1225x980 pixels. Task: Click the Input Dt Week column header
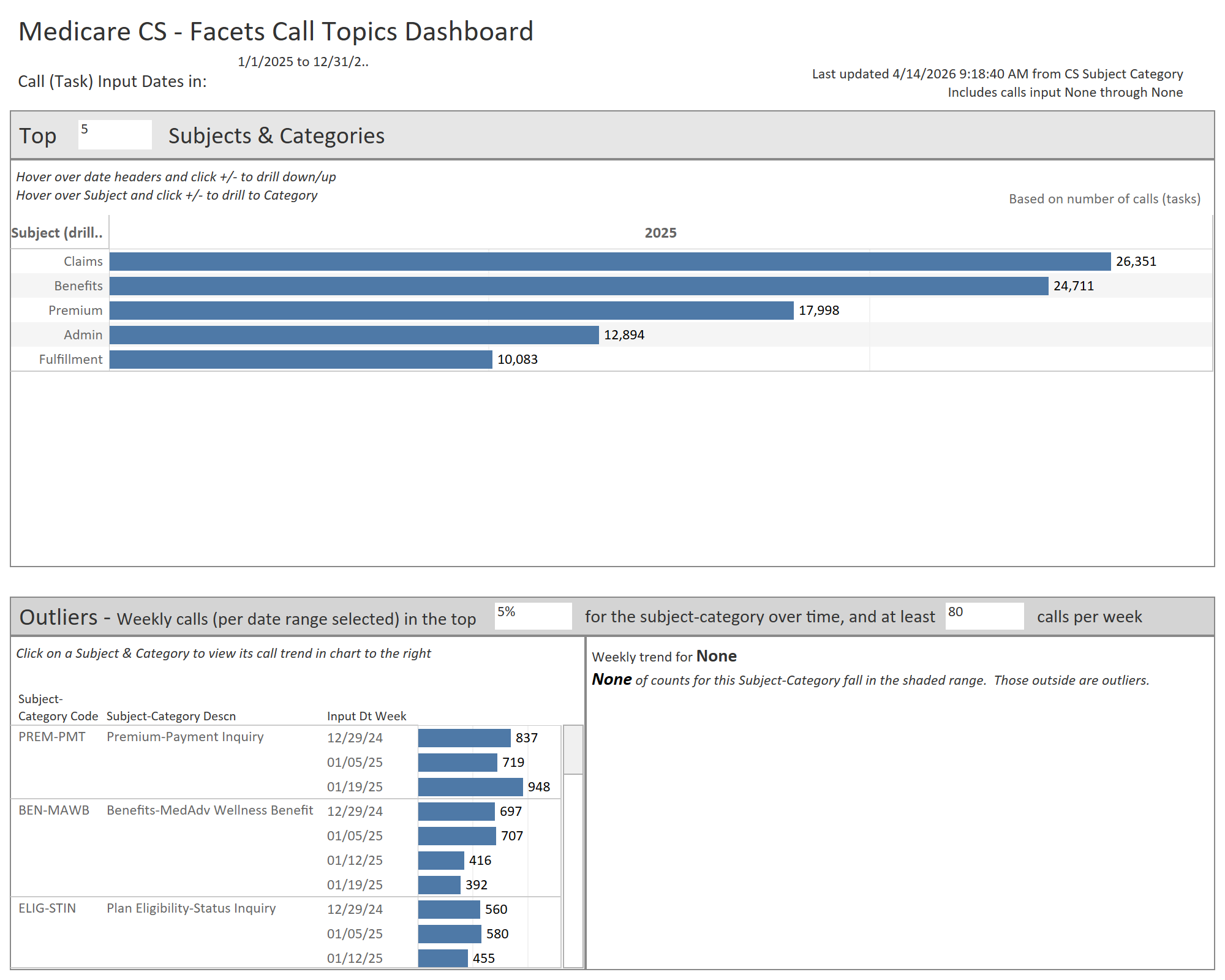click(x=366, y=716)
